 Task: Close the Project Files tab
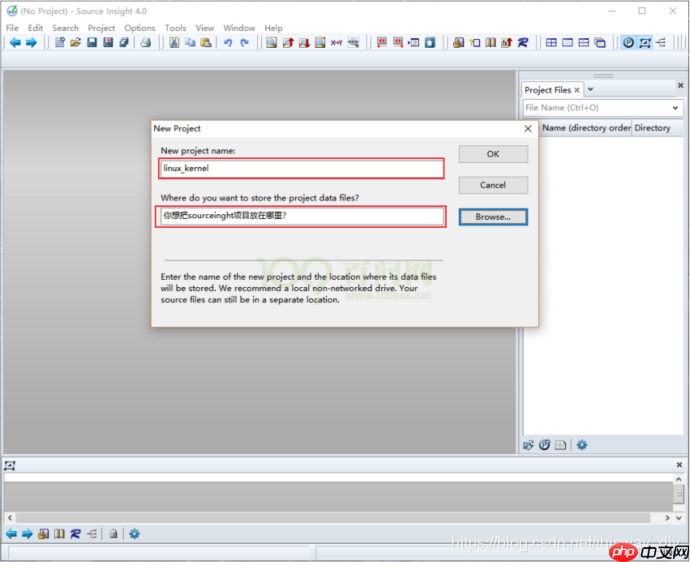[577, 90]
